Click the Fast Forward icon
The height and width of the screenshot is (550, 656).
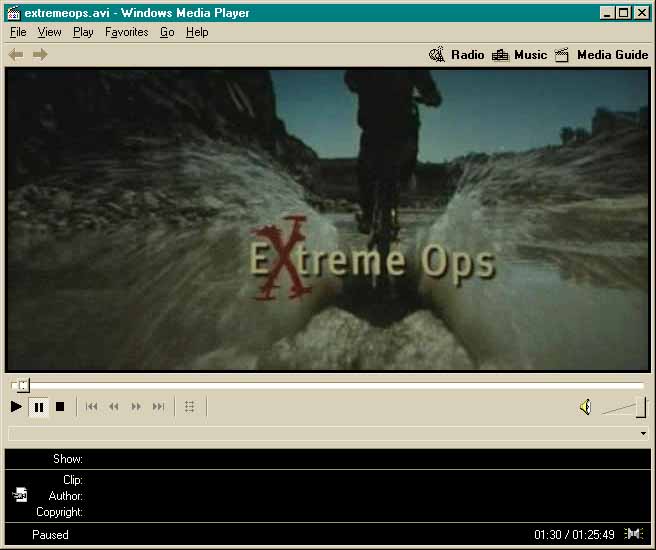[136, 407]
